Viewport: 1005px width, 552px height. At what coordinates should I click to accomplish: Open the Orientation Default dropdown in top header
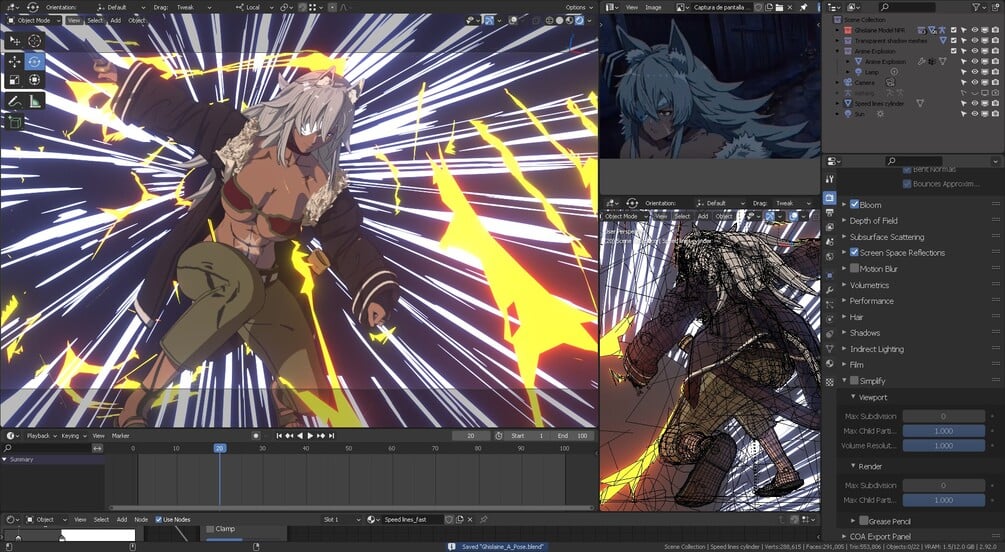tap(120, 7)
